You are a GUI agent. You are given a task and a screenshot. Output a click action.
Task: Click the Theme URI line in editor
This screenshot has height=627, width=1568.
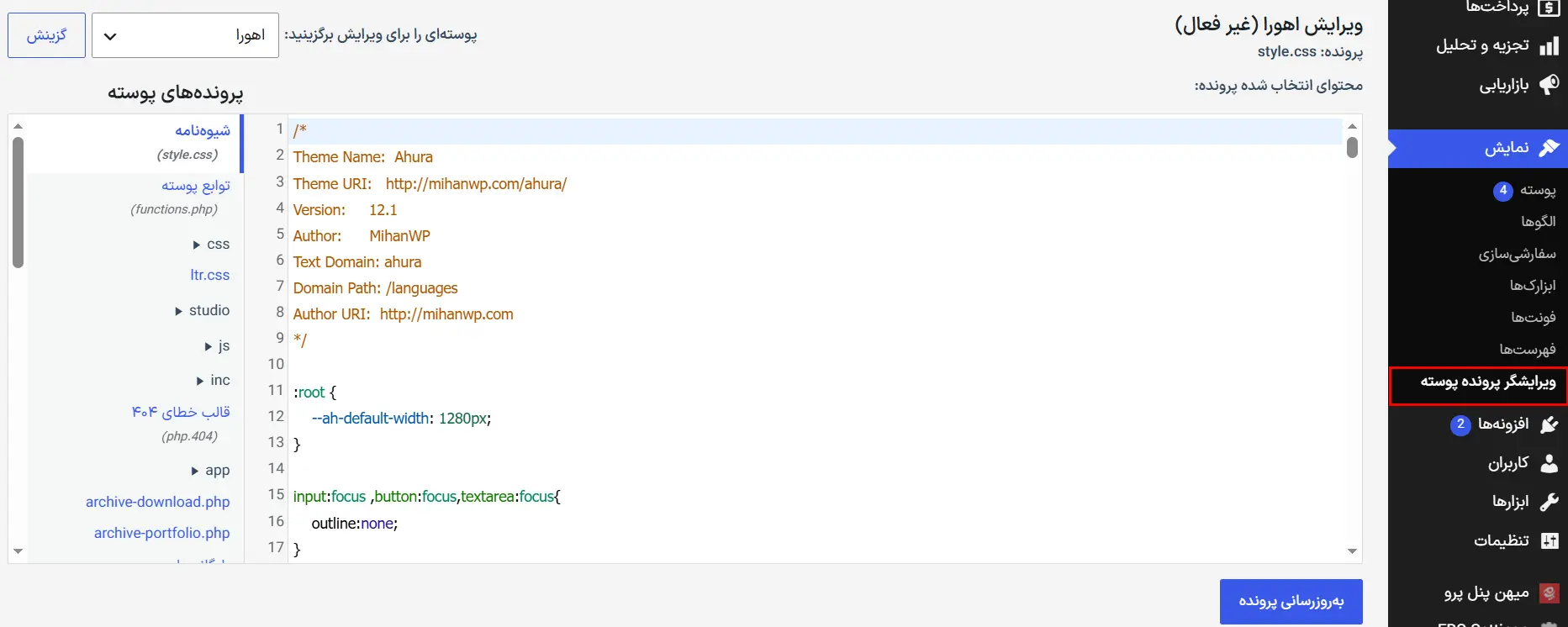[x=430, y=184]
